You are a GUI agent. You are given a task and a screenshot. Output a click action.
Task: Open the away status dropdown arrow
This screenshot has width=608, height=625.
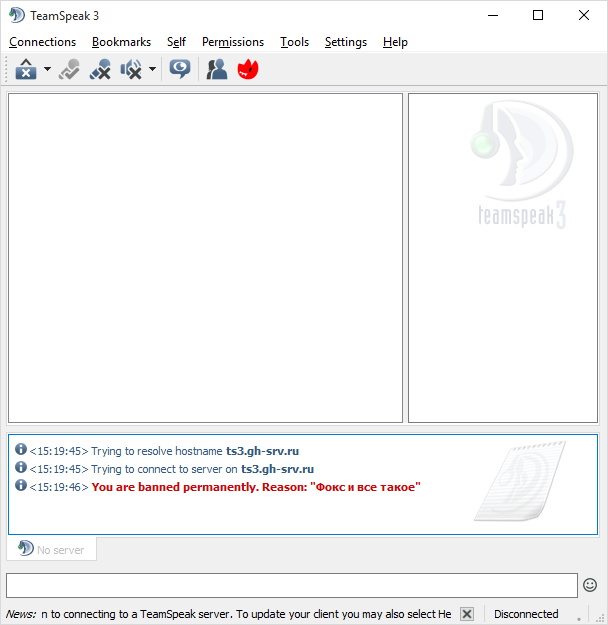(47, 69)
